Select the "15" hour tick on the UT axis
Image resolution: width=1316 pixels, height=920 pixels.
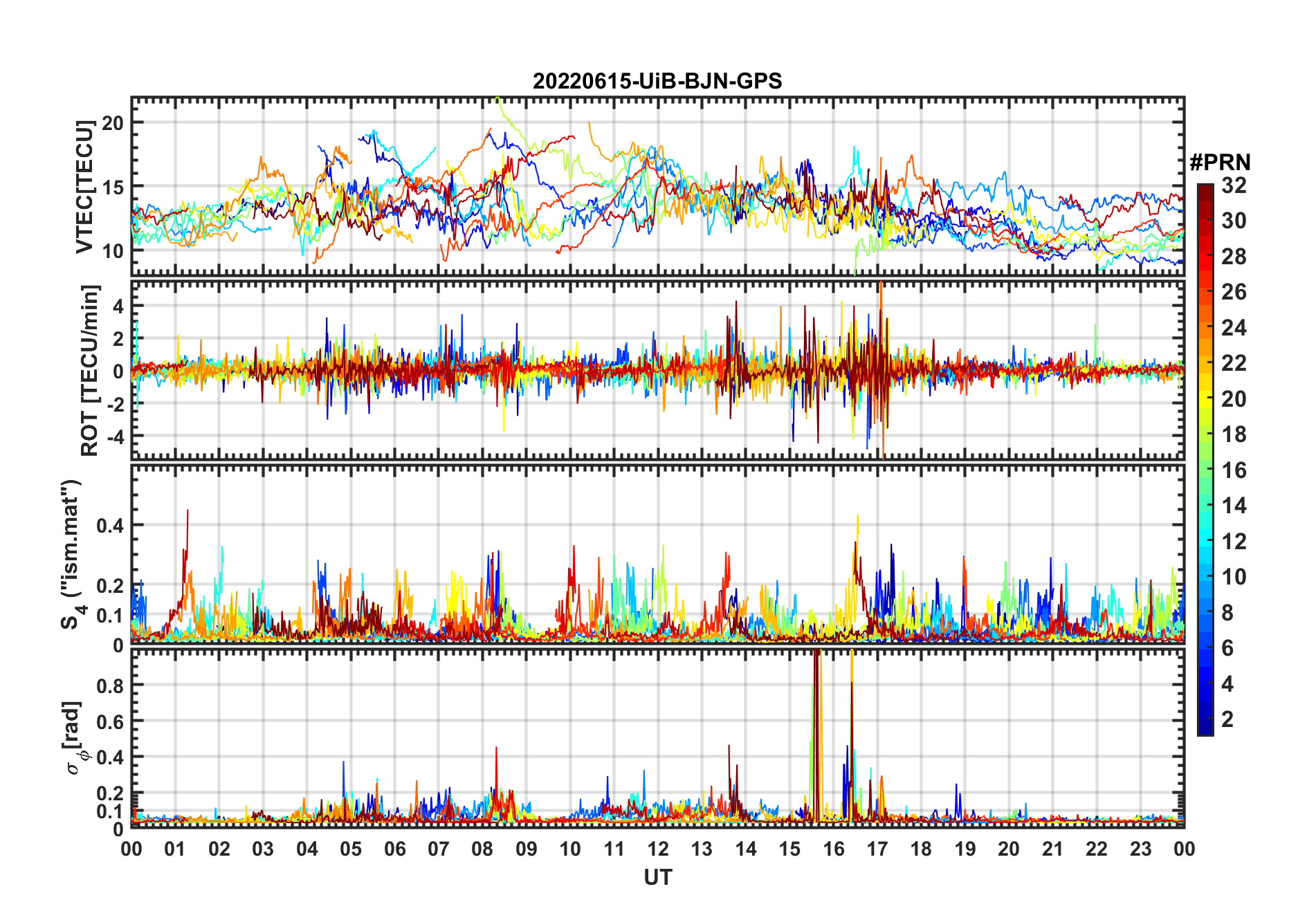789,849
